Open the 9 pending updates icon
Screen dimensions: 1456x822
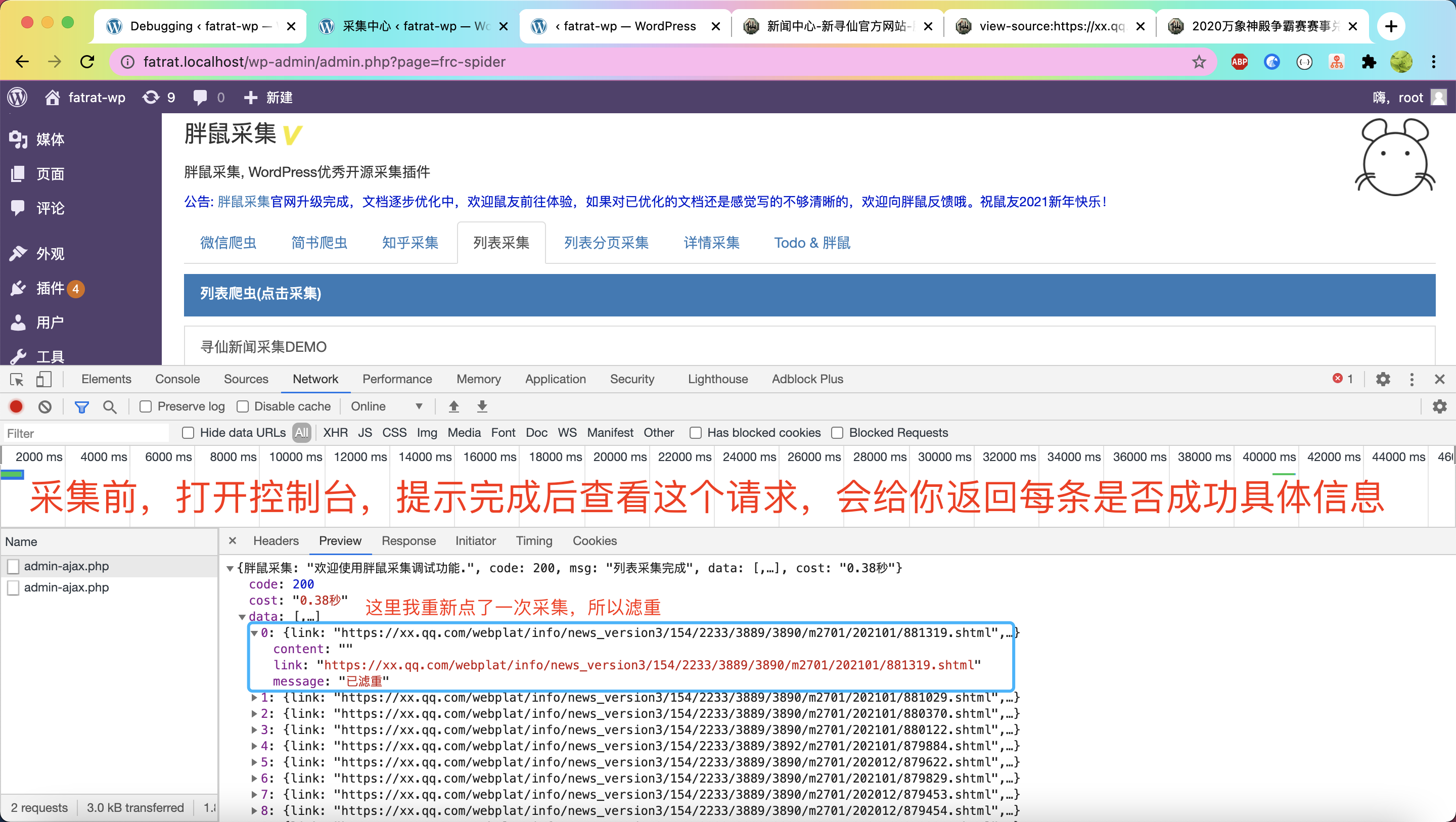[x=159, y=97]
